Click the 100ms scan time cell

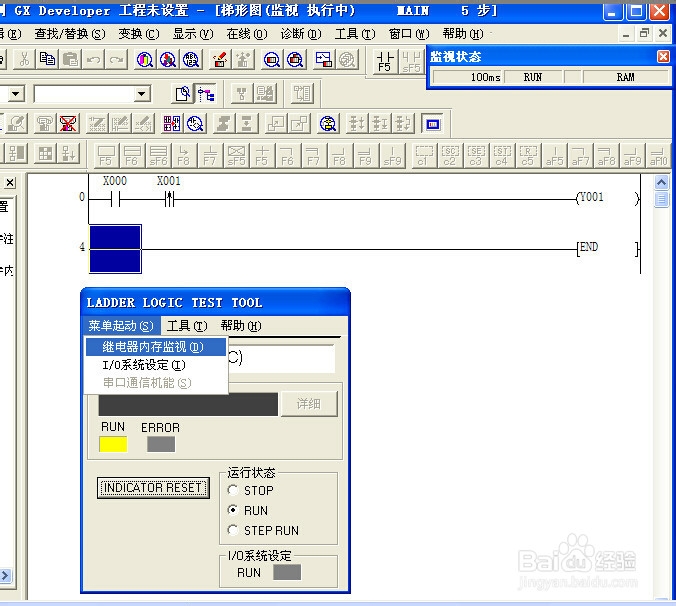pos(467,77)
